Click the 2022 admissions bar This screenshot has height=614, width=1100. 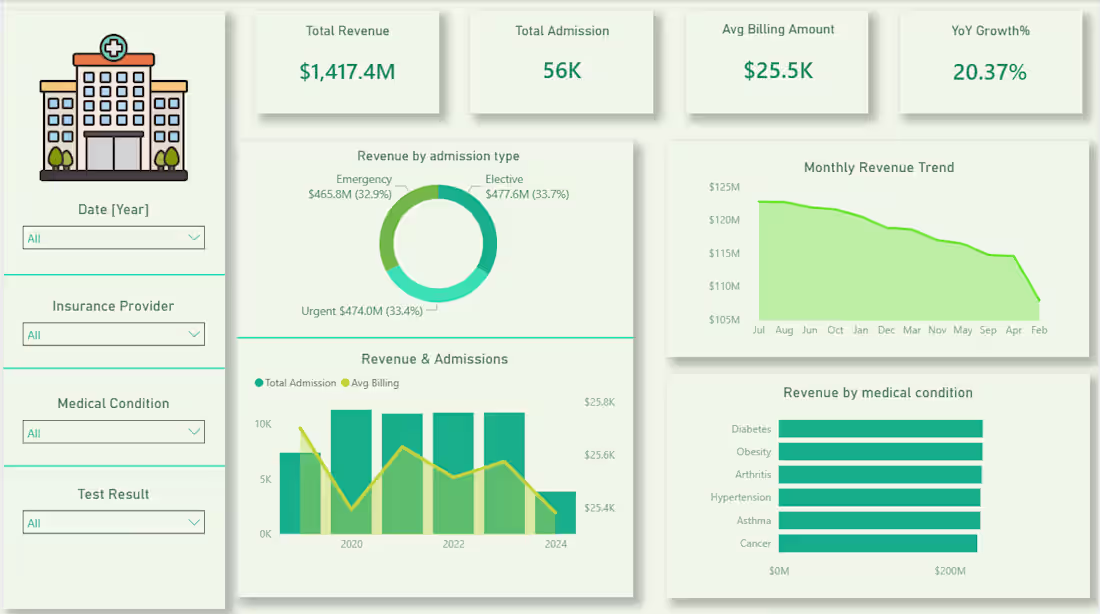(453, 473)
